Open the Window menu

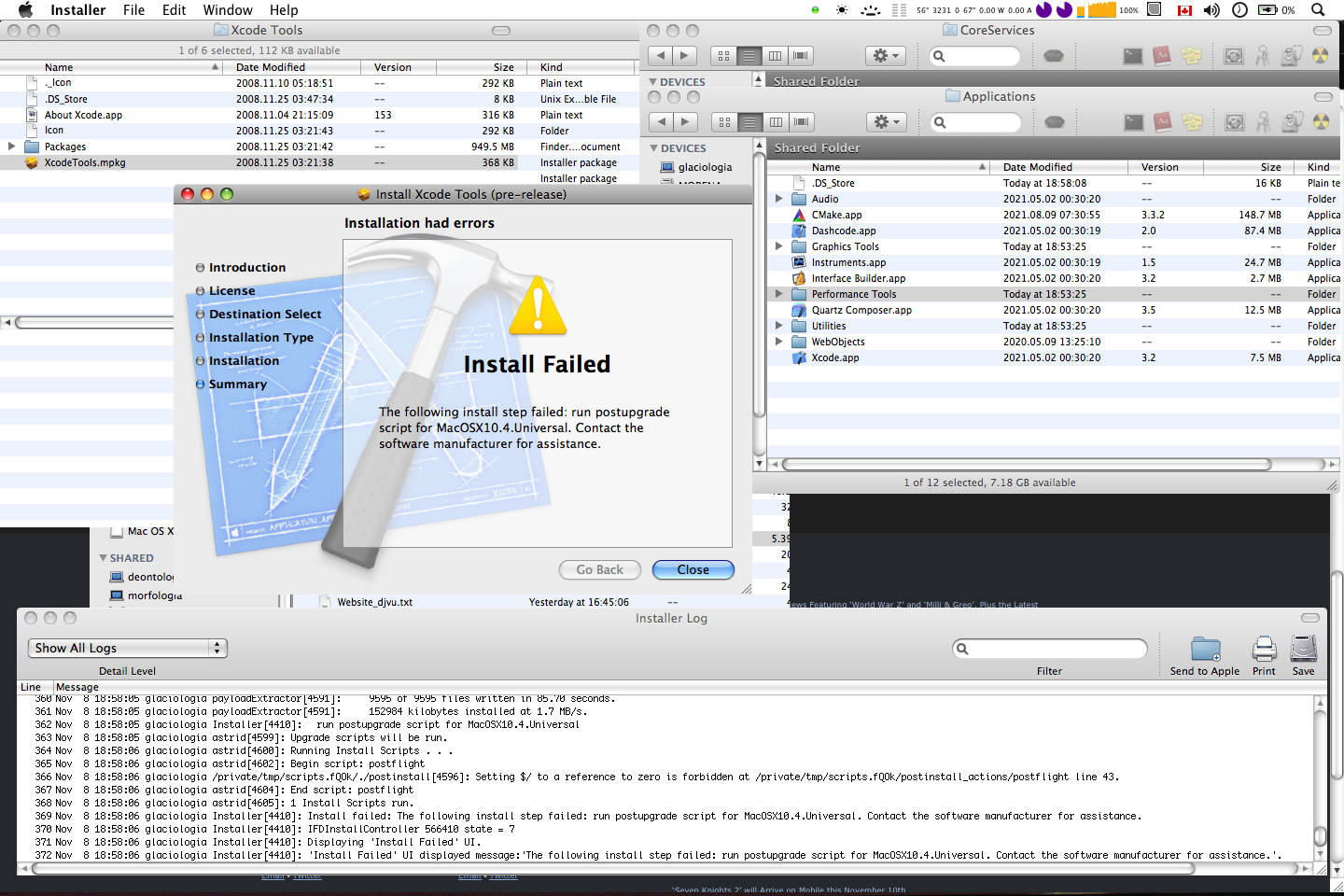click(228, 10)
